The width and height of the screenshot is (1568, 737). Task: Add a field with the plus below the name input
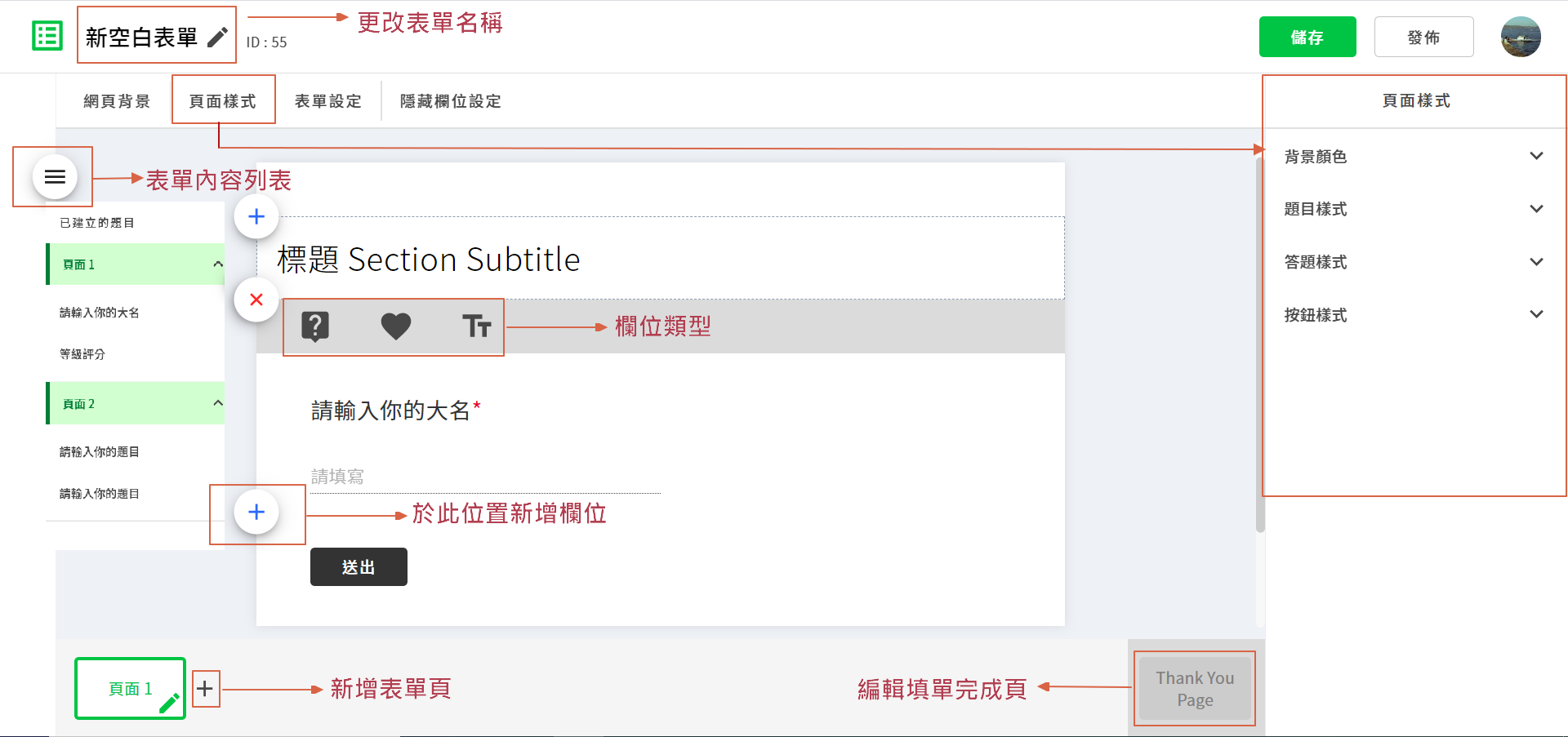pyautogui.click(x=256, y=512)
